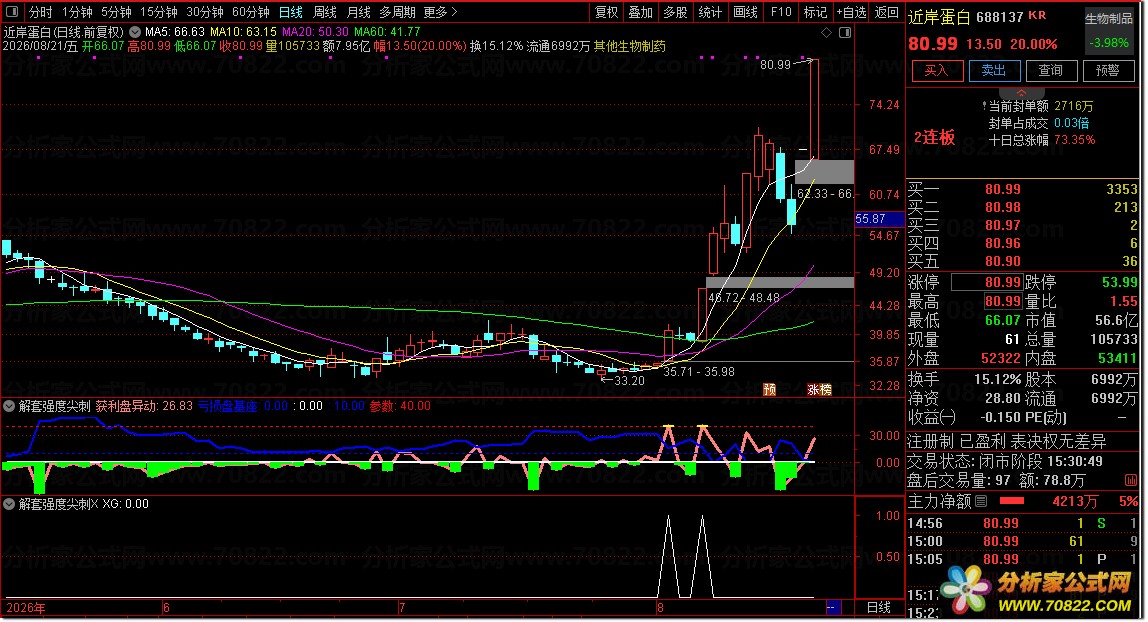Open the 主力净额 detail list icon

click(981, 501)
